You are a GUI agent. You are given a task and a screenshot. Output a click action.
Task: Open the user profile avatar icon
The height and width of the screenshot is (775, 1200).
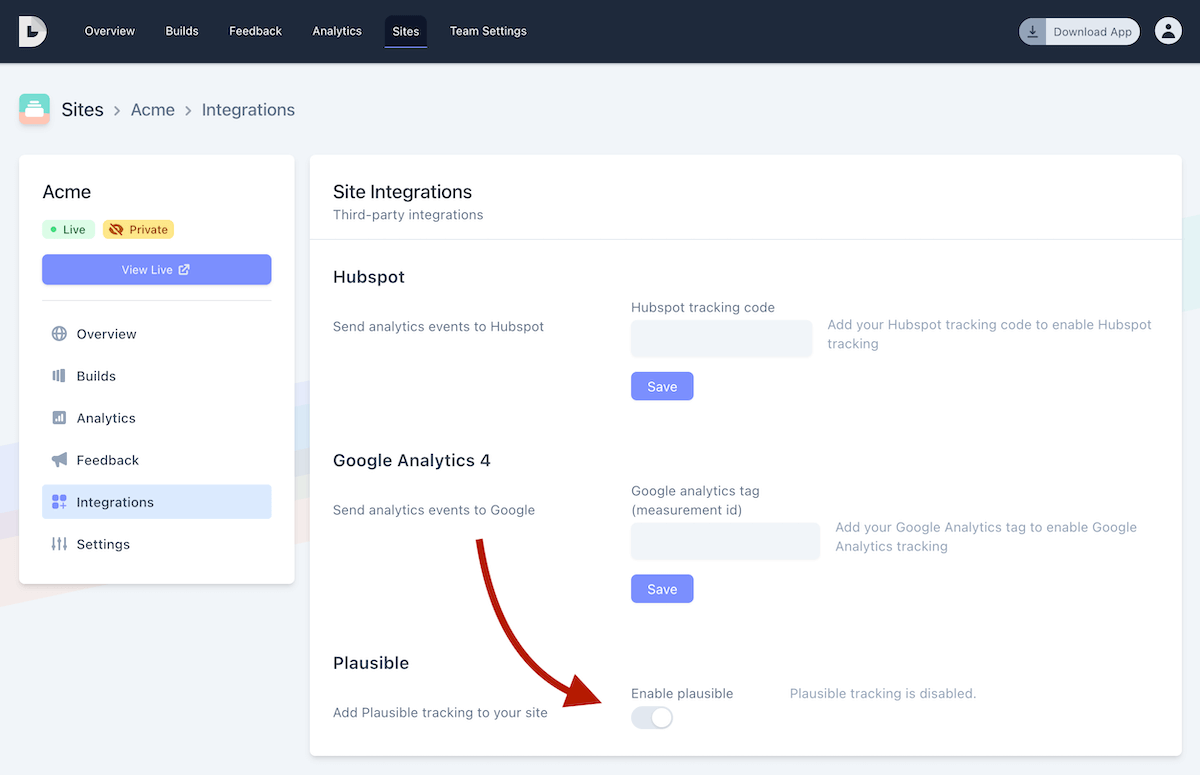(1168, 31)
